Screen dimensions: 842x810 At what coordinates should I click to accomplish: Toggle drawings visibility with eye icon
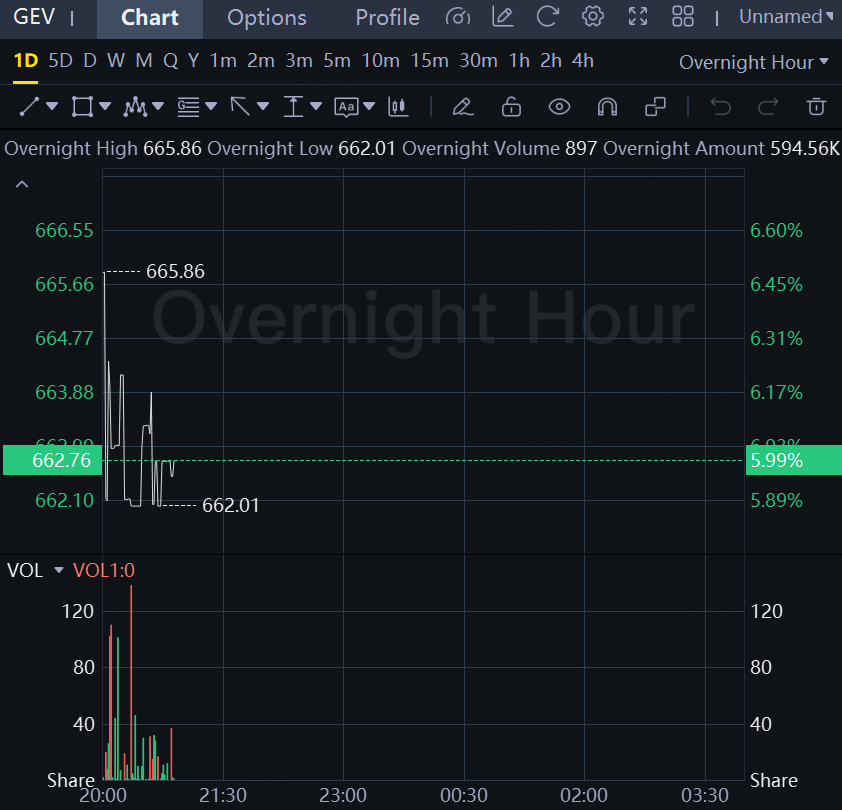559,106
